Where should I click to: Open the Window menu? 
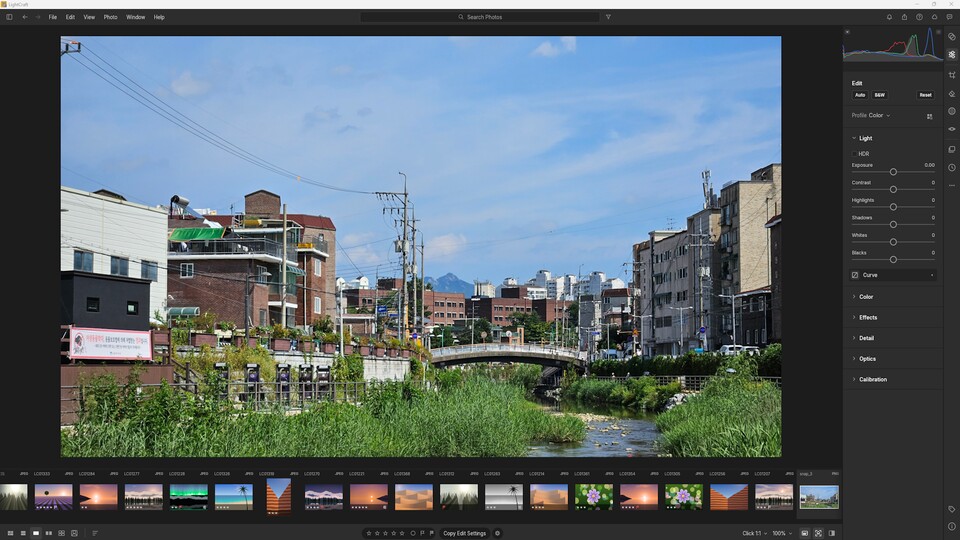pyautogui.click(x=135, y=17)
